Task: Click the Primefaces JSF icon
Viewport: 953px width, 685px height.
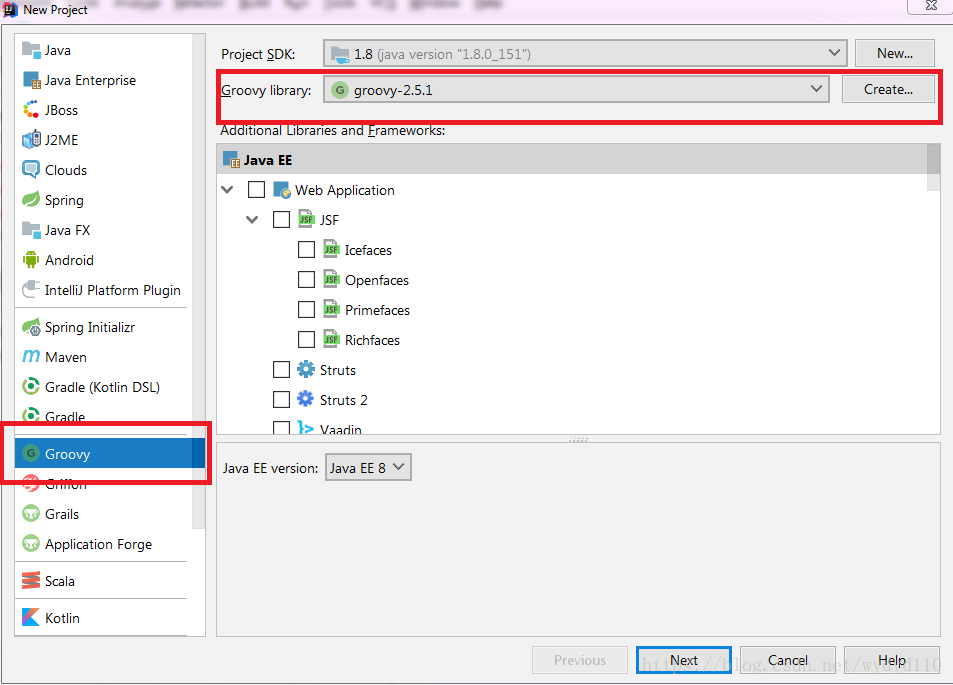Action: 331,310
